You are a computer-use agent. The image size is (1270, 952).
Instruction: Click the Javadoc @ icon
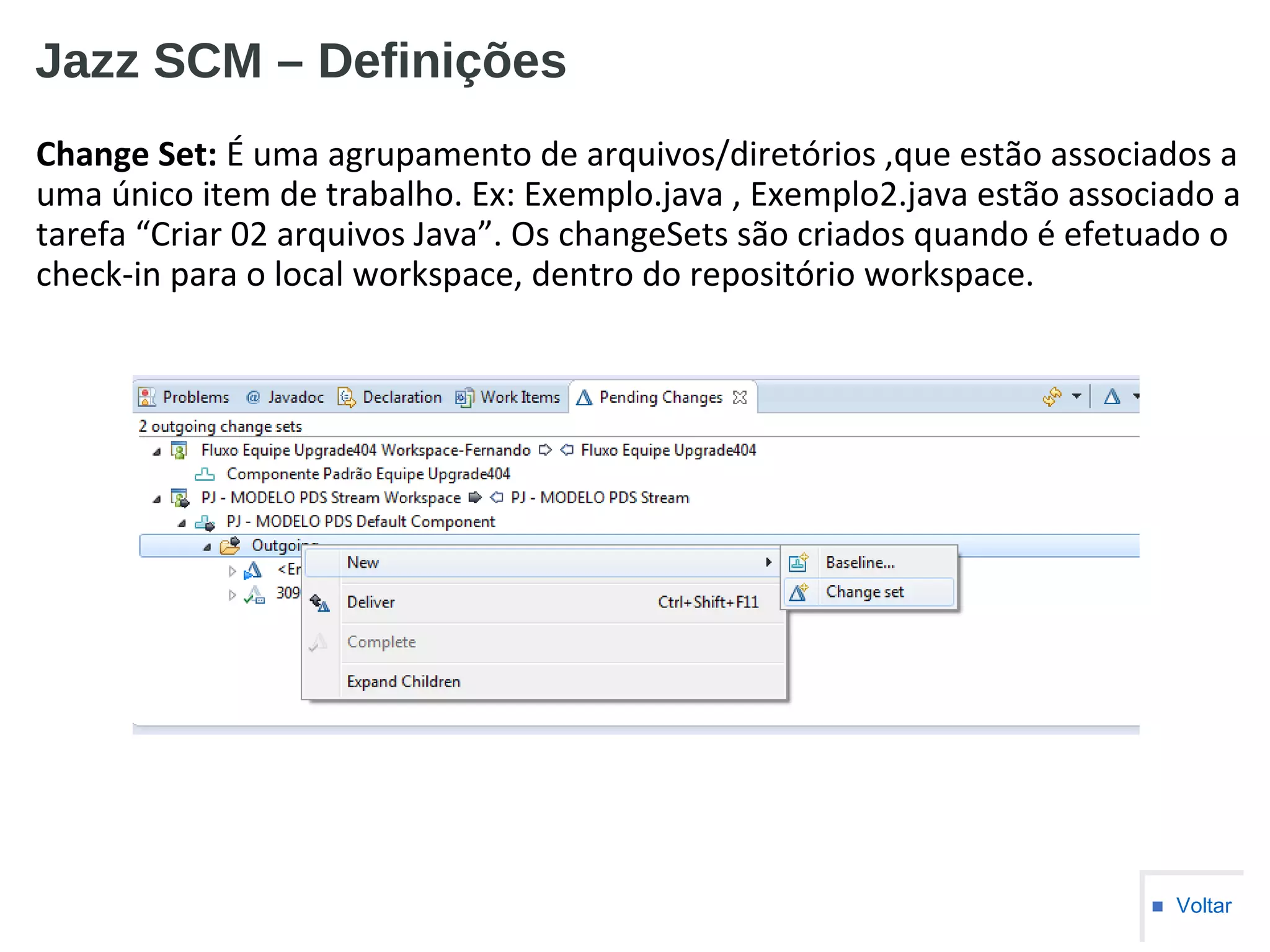pyautogui.click(x=253, y=397)
